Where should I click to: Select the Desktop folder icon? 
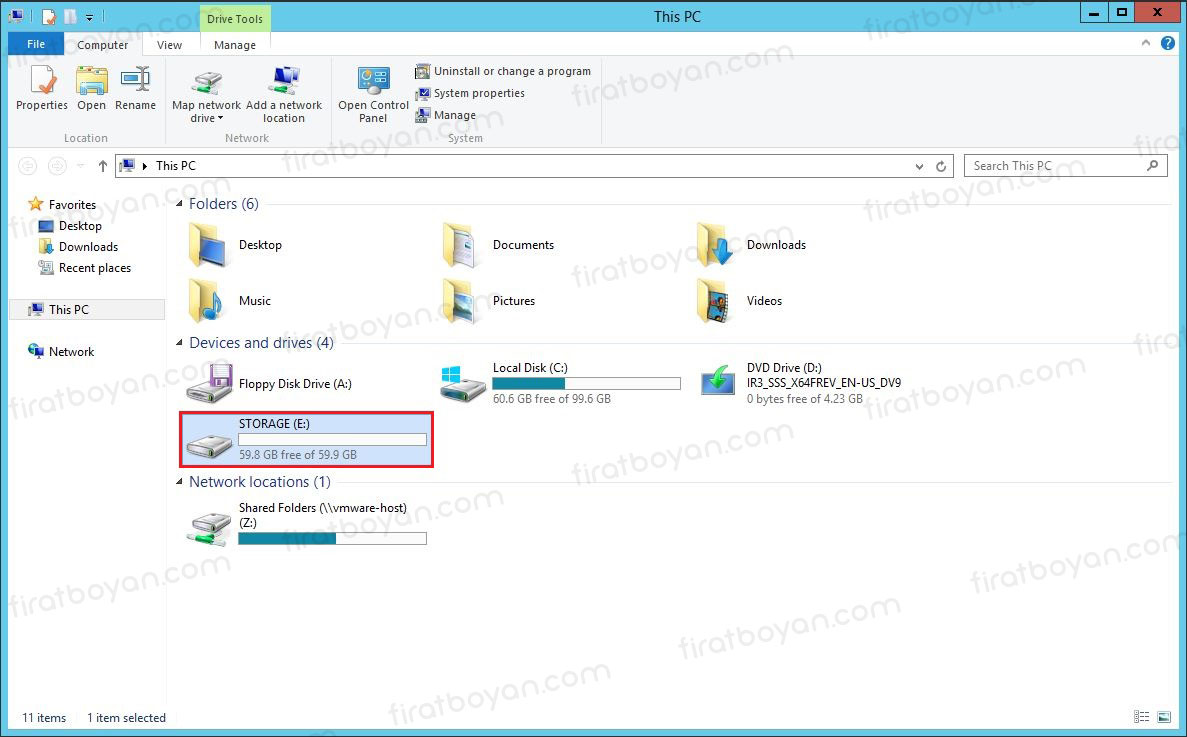(x=207, y=245)
